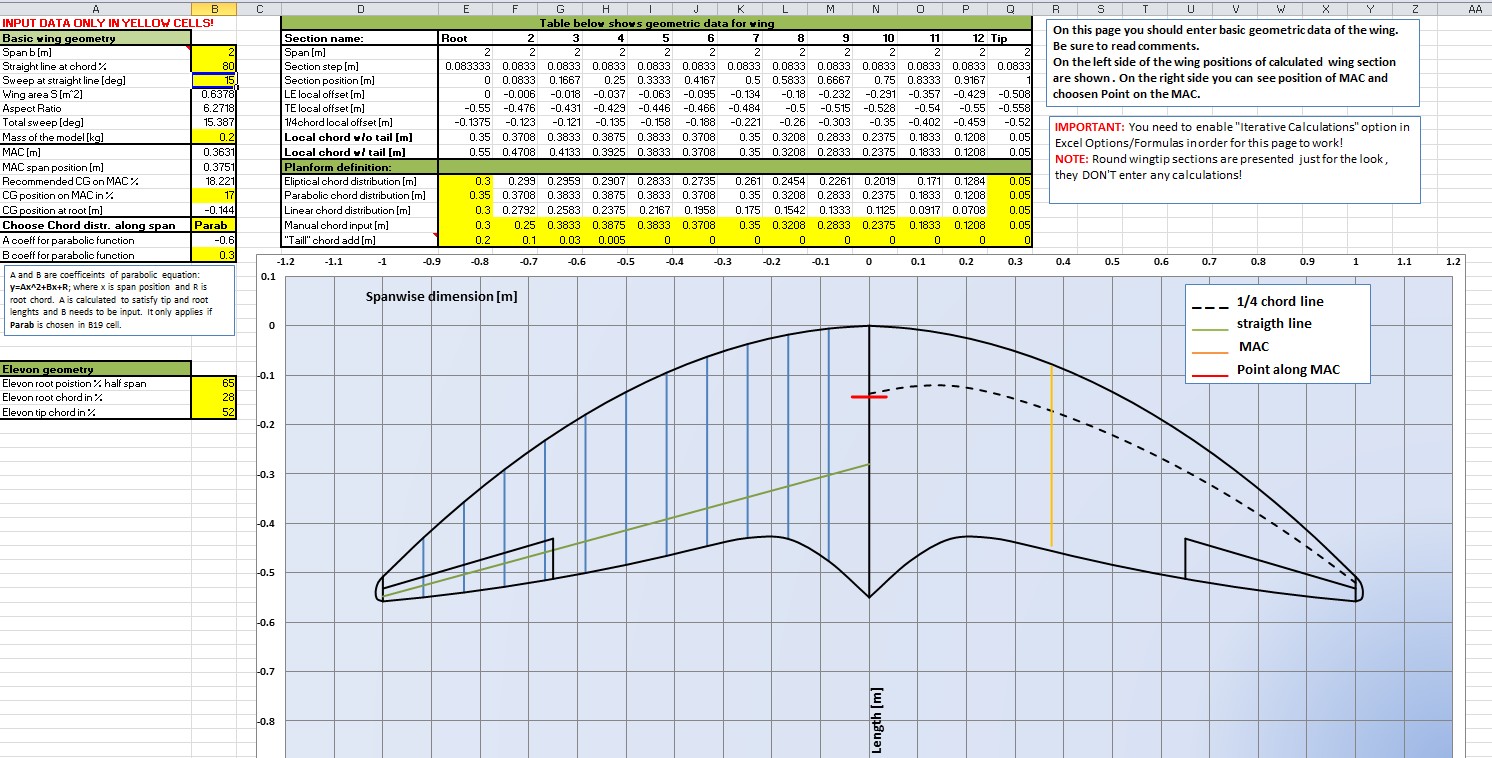Click the Straight line at chord % value cell
Image resolution: width=1492 pixels, height=758 pixels.
coord(214,65)
